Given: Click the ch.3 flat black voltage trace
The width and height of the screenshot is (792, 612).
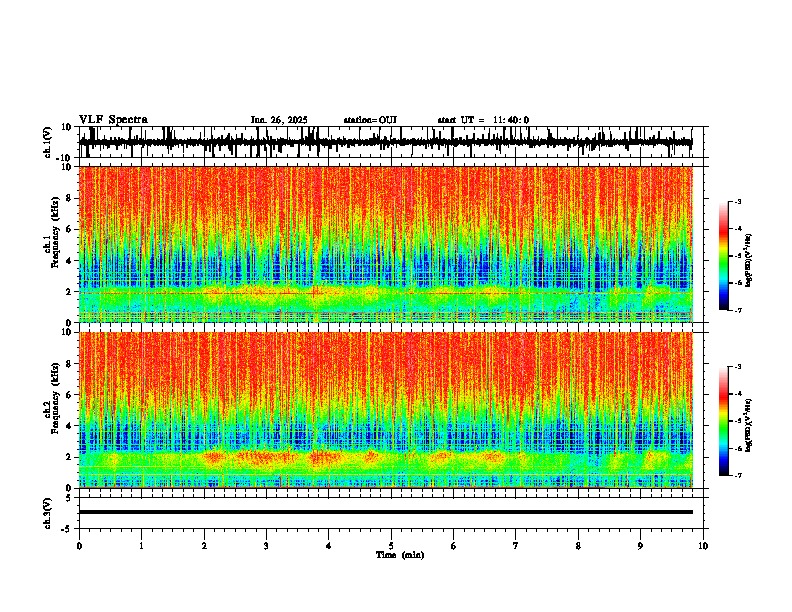Looking at the screenshot, I should pyautogui.click(x=385, y=512).
